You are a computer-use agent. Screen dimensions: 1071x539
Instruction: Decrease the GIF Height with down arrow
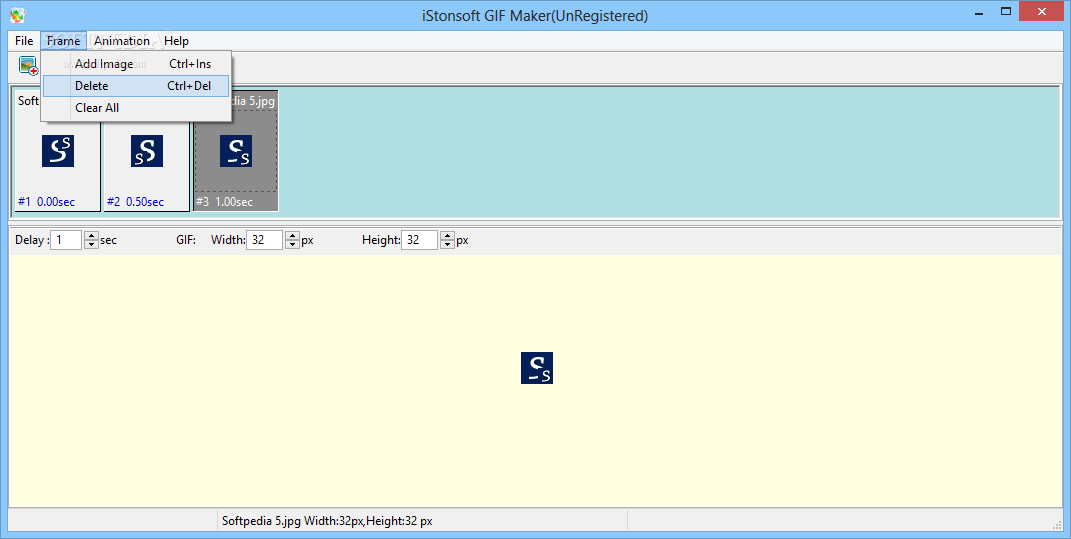point(447,245)
